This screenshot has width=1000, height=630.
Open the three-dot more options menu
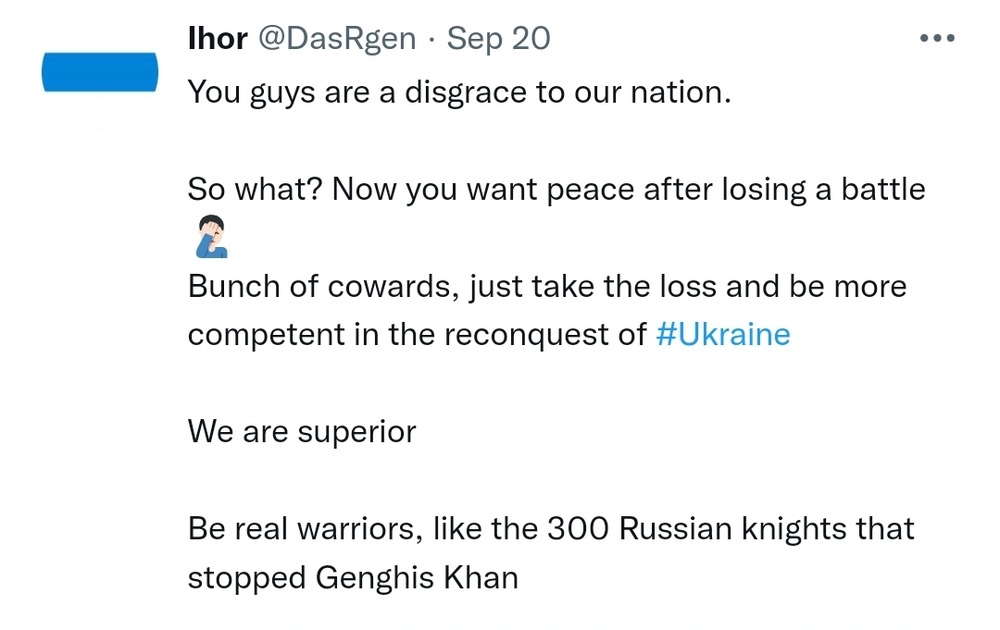pyautogui.click(x=937, y=39)
